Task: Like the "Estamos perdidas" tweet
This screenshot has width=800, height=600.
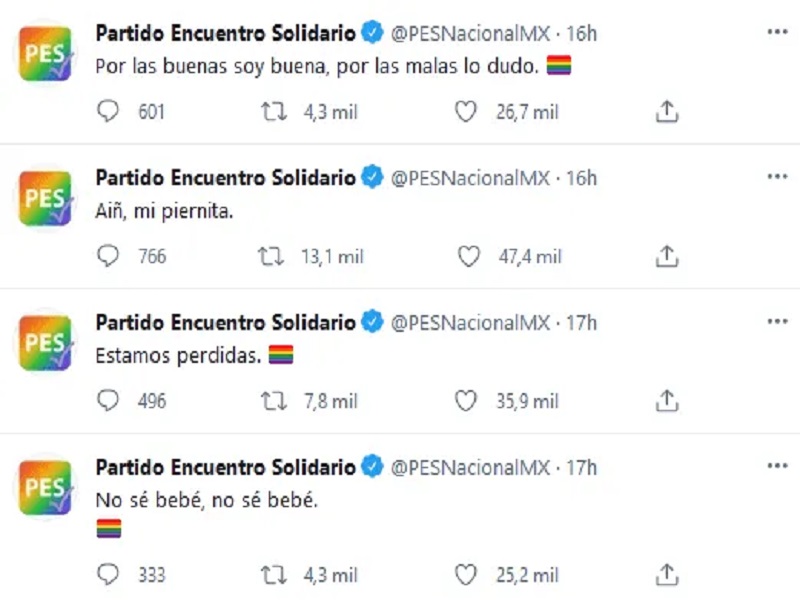Action: pos(466,401)
